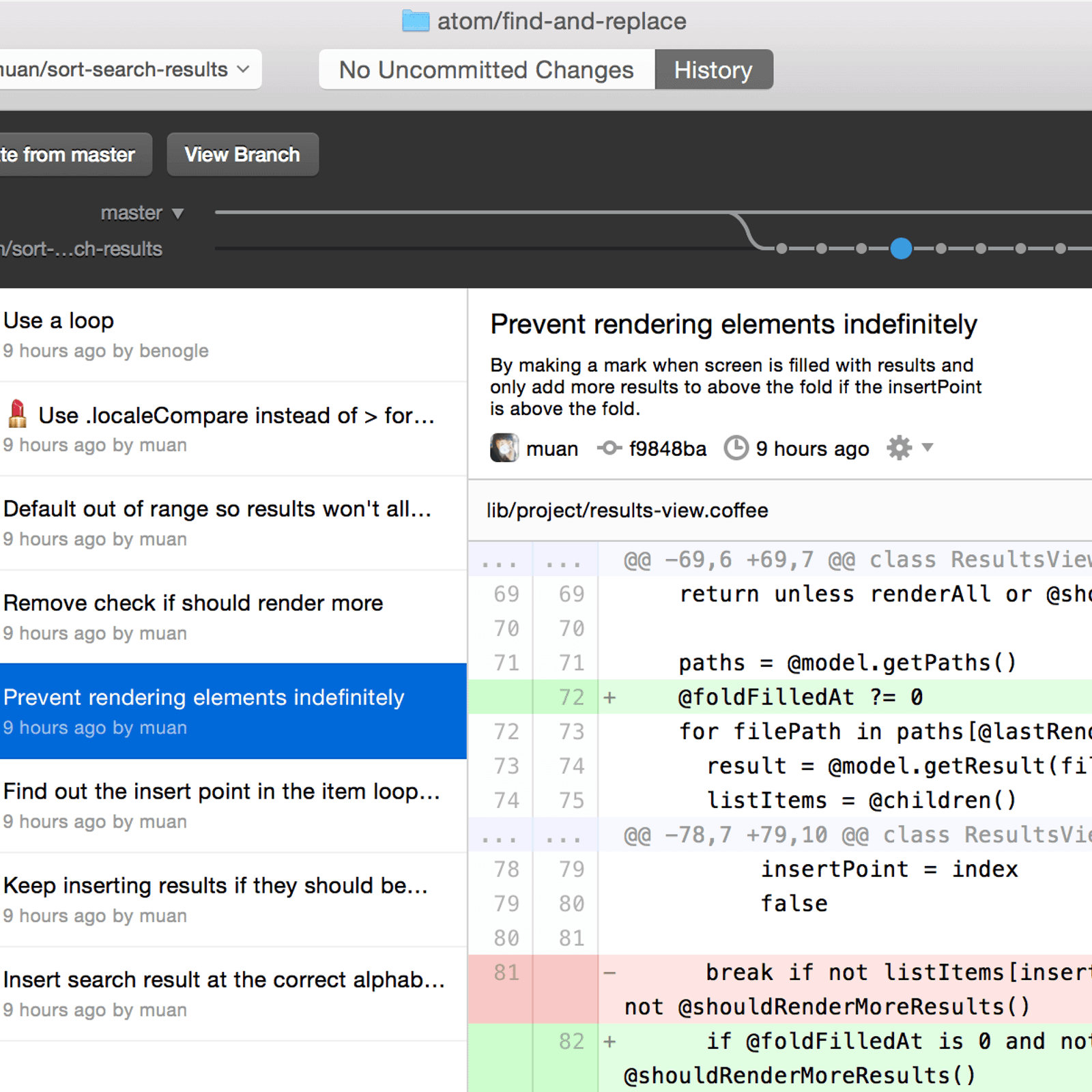The width and height of the screenshot is (1092, 1092).
Task: Select commit dot right after the blue dot
Action: click(941, 248)
